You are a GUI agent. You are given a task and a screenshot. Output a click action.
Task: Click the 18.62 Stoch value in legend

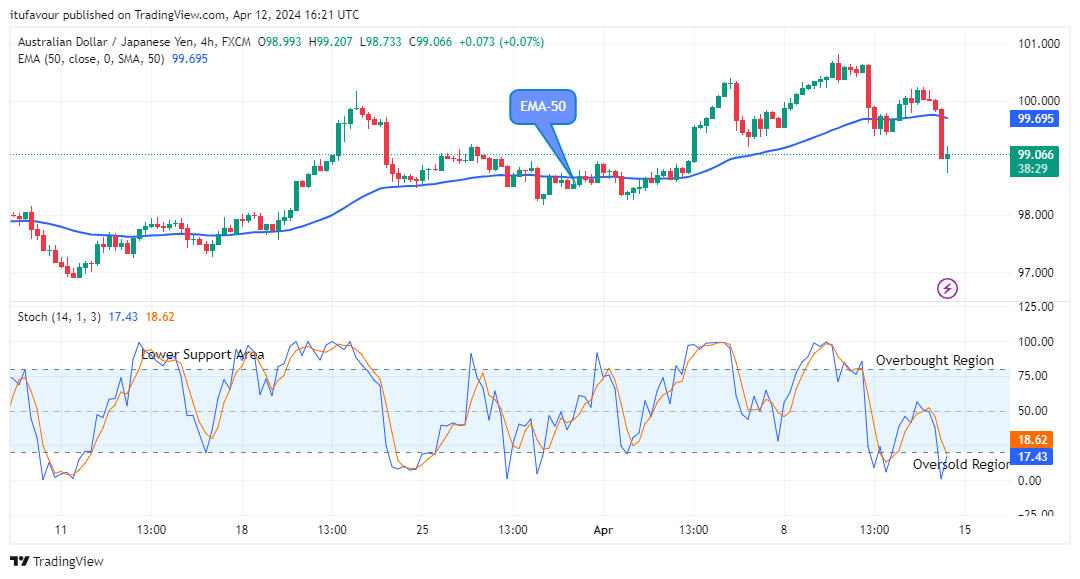pyautogui.click(x=160, y=317)
